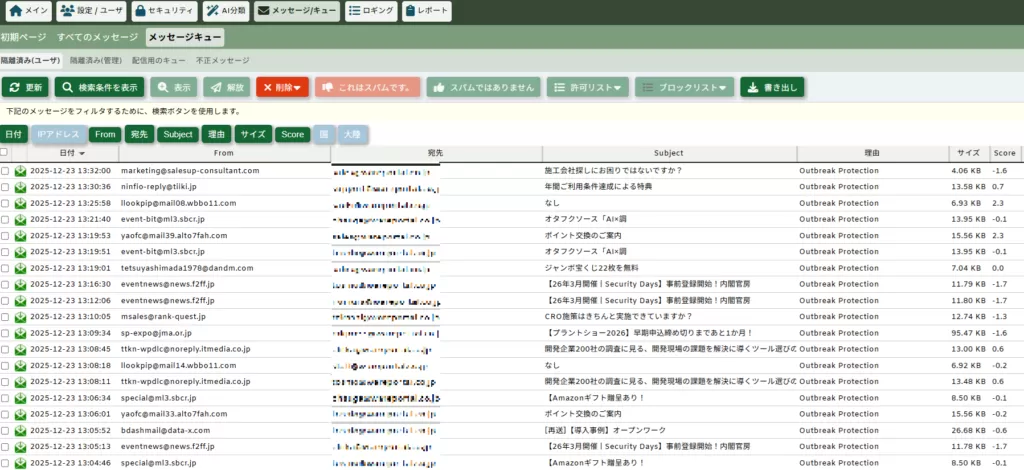The image size is (1024, 470).
Task: Click 検索条件を表示 search button
Action: 99,87
